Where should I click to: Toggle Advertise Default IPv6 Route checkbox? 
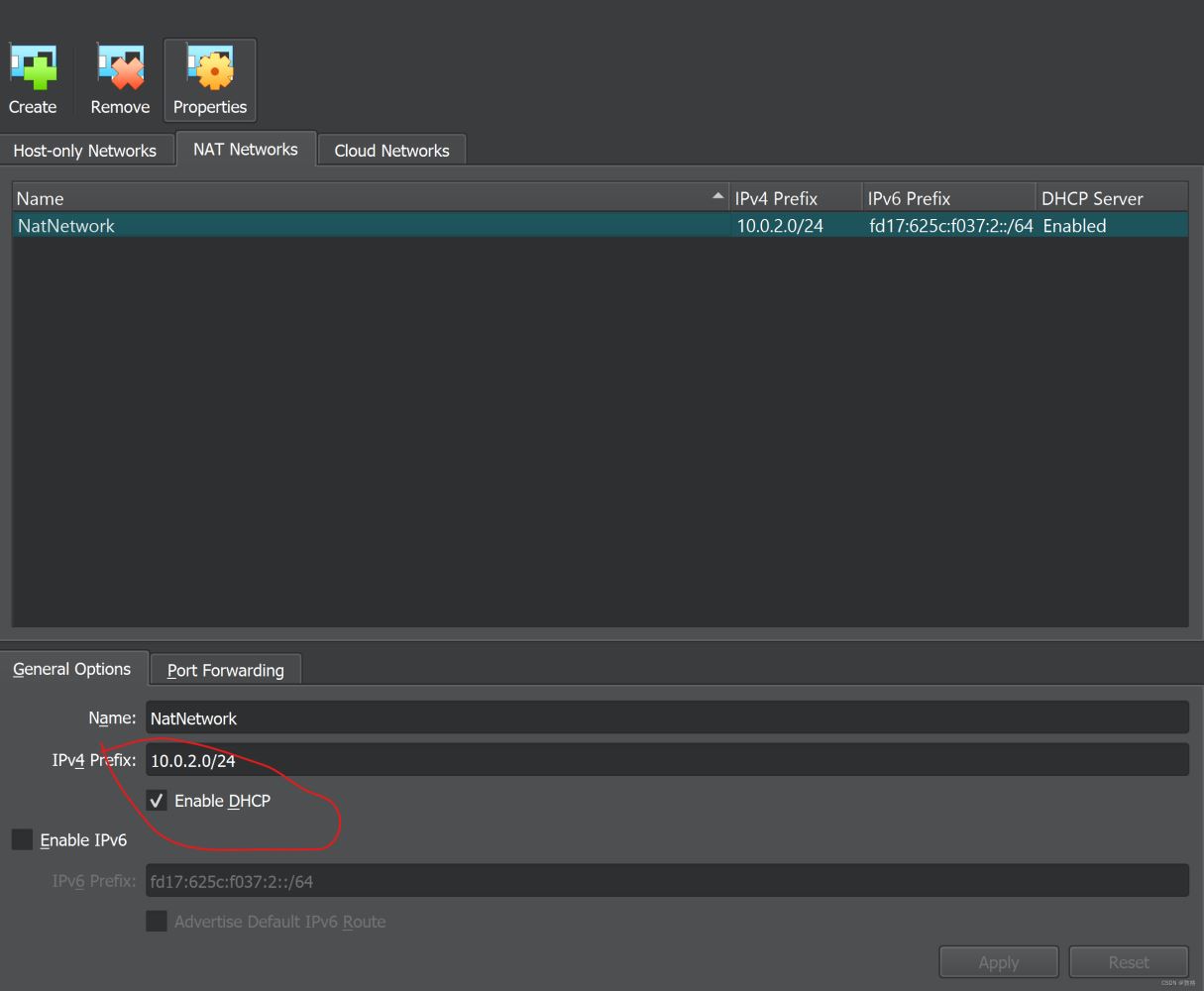coord(157,922)
